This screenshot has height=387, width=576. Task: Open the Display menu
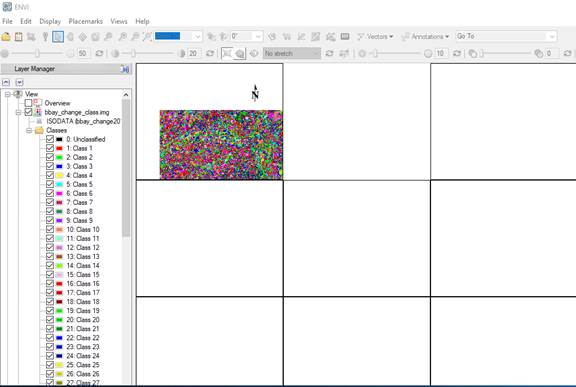pos(50,21)
